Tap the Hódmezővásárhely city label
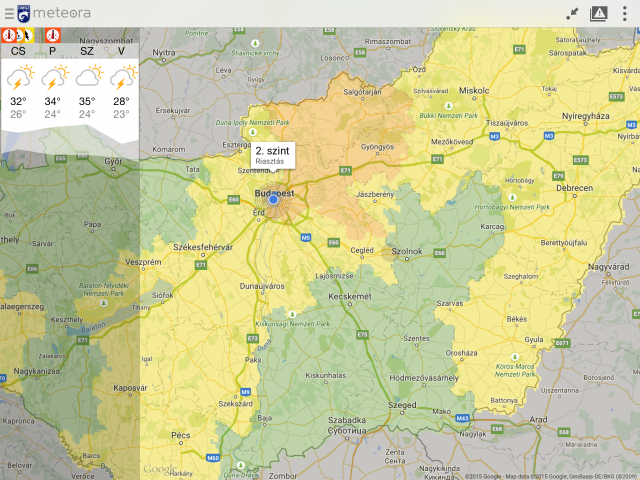The height and width of the screenshot is (480, 640). (424, 378)
